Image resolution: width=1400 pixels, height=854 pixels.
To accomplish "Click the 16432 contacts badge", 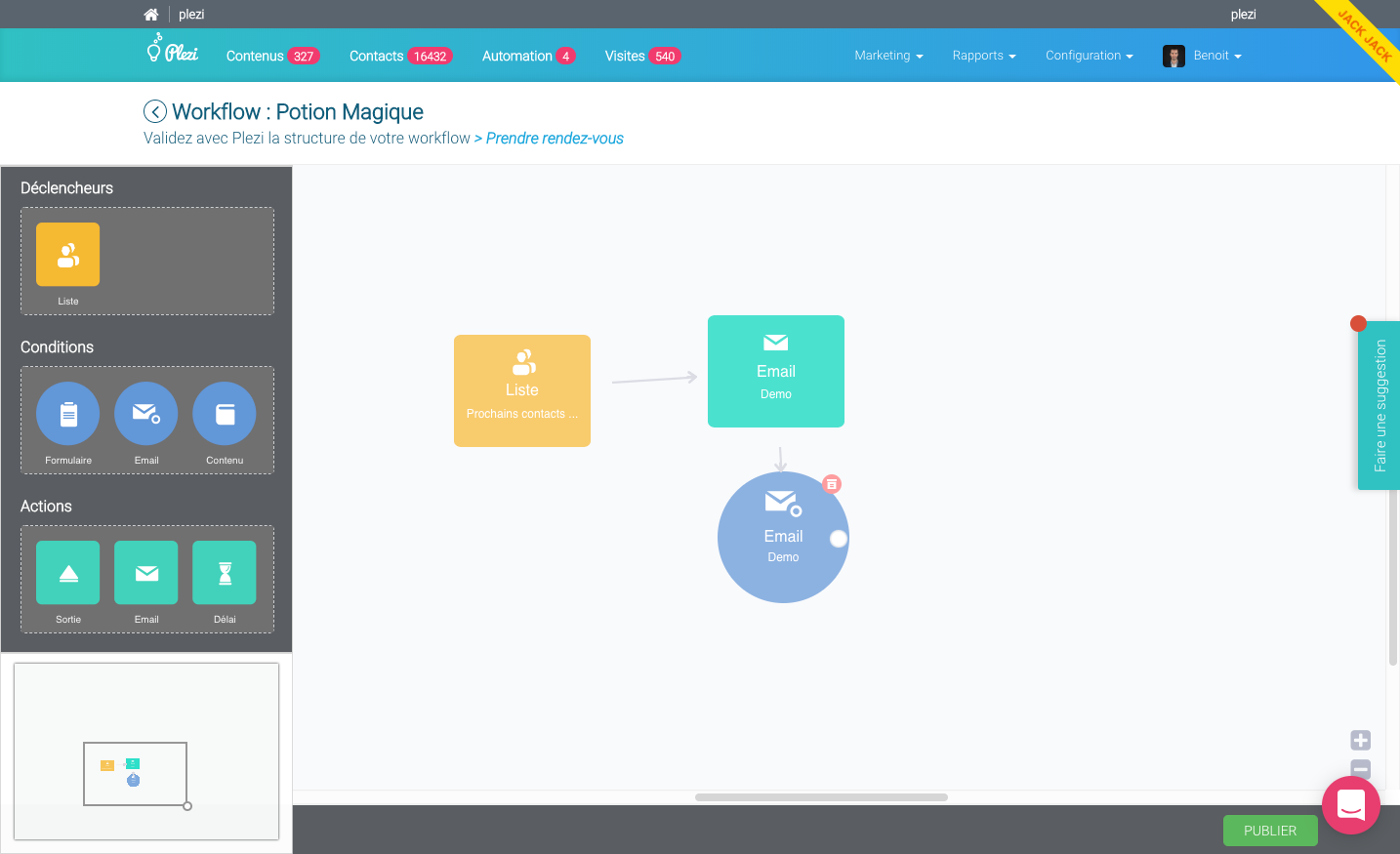I will point(431,57).
